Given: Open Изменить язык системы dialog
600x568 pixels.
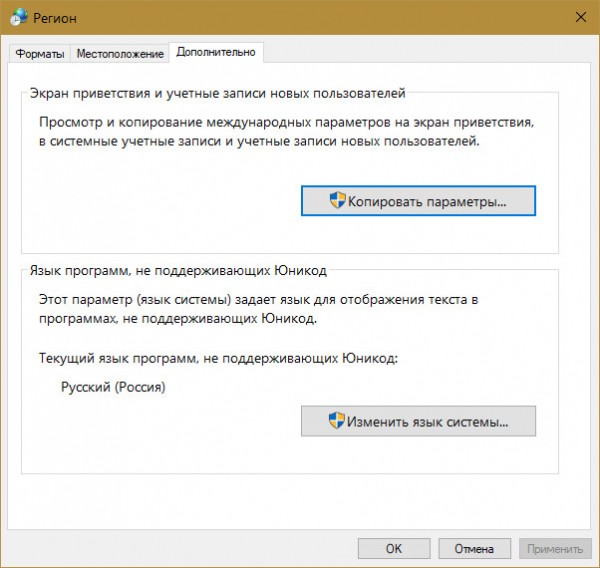Looking at the screenshot, I should [418, 421].
